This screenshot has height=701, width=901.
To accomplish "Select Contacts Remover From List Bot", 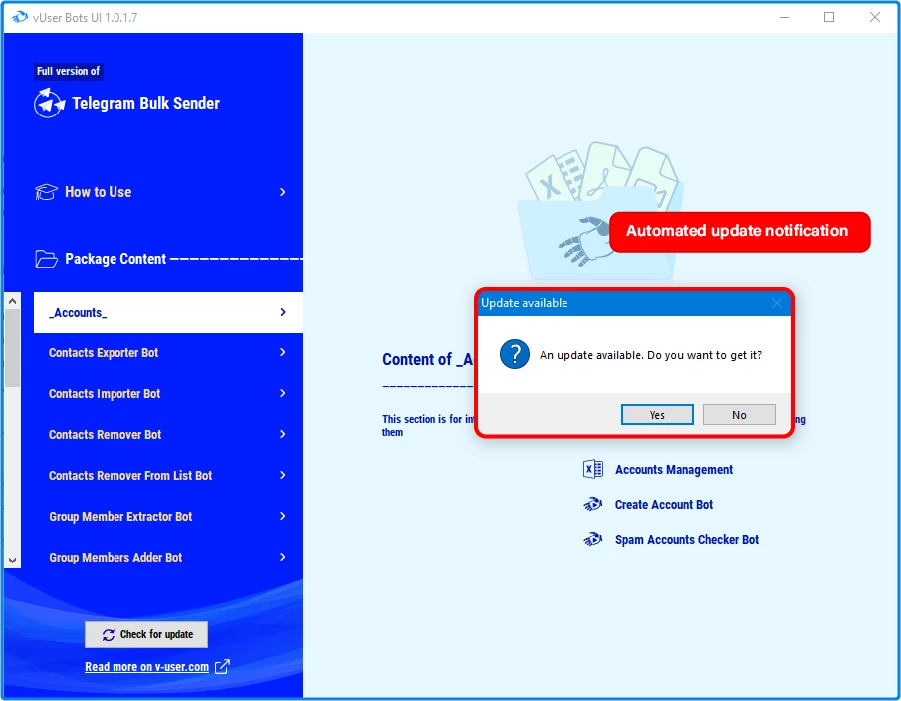I will point(168,475).
